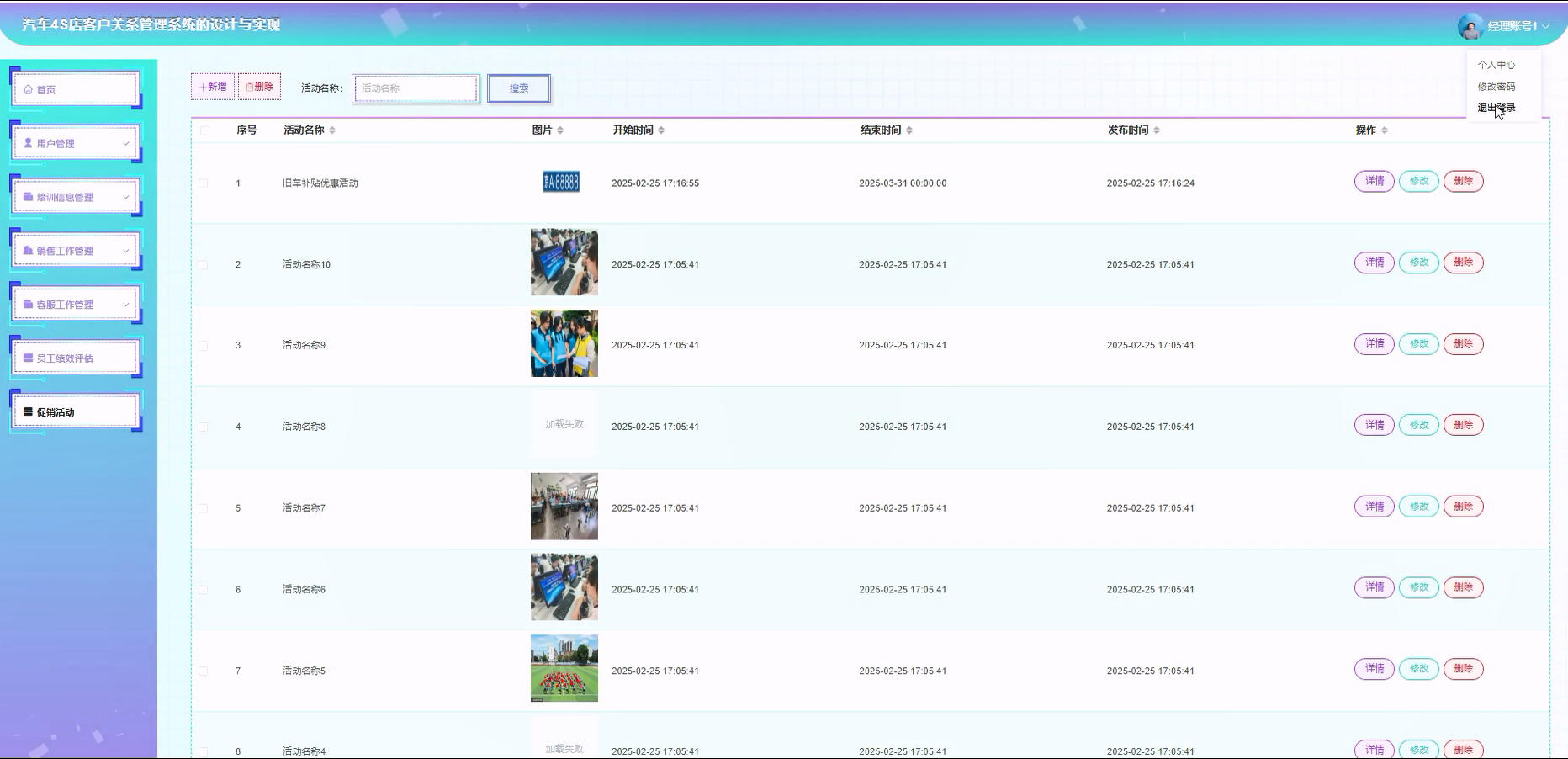Sort by the 开始时间 column sort arrows
The width and height of the screenshot is (1568, 759).
pos(661,130)
